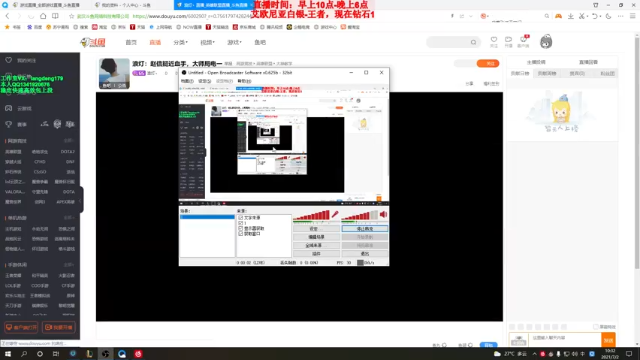This screenshot has width=640, height=360.
Task: Open the start-streaming camera icon in header
Action: (509, 41)
